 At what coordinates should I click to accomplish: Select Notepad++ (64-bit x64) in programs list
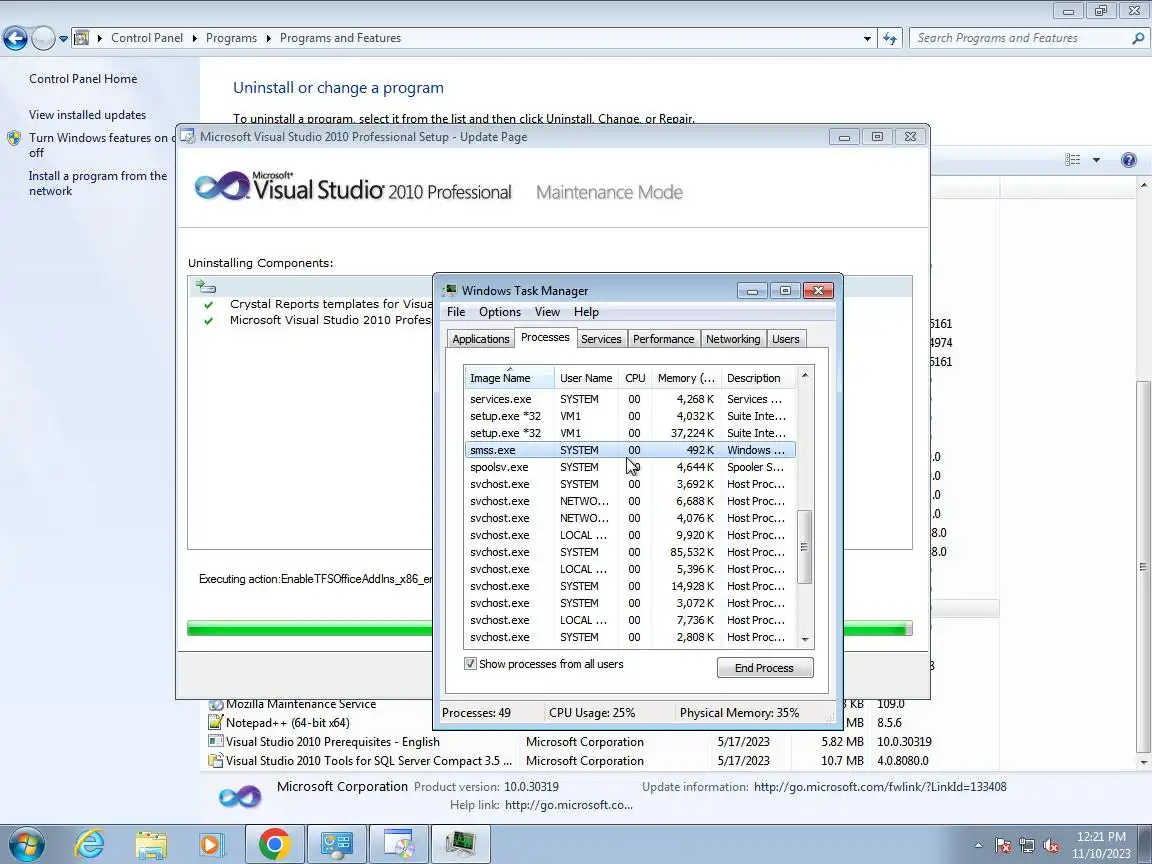click(287, 722)
